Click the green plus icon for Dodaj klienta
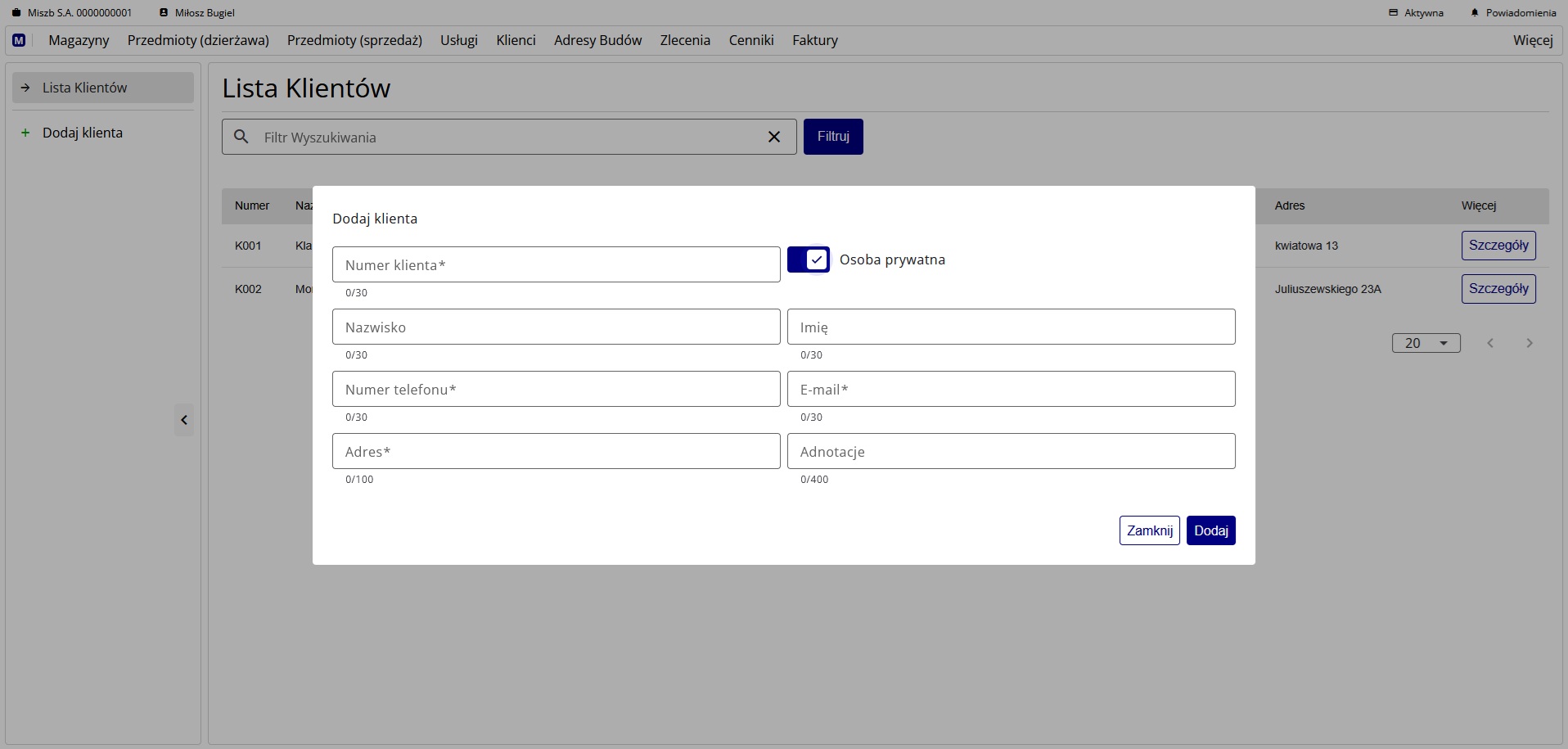 [x=25, y=133]
